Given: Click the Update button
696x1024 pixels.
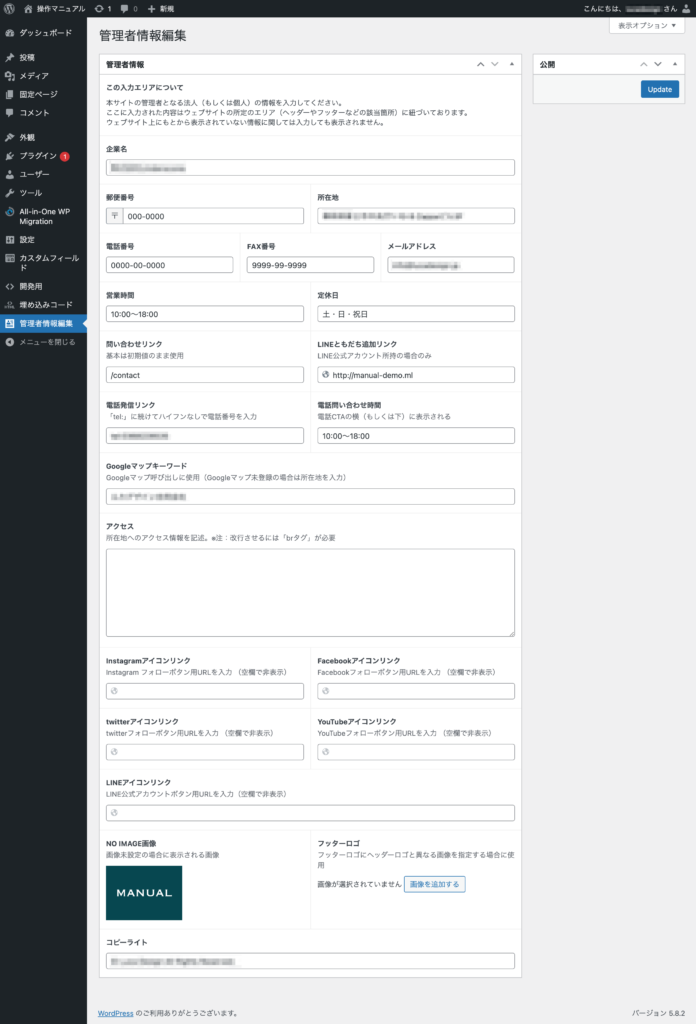Looking at the screenshot, I should click(x=659, y=89).
